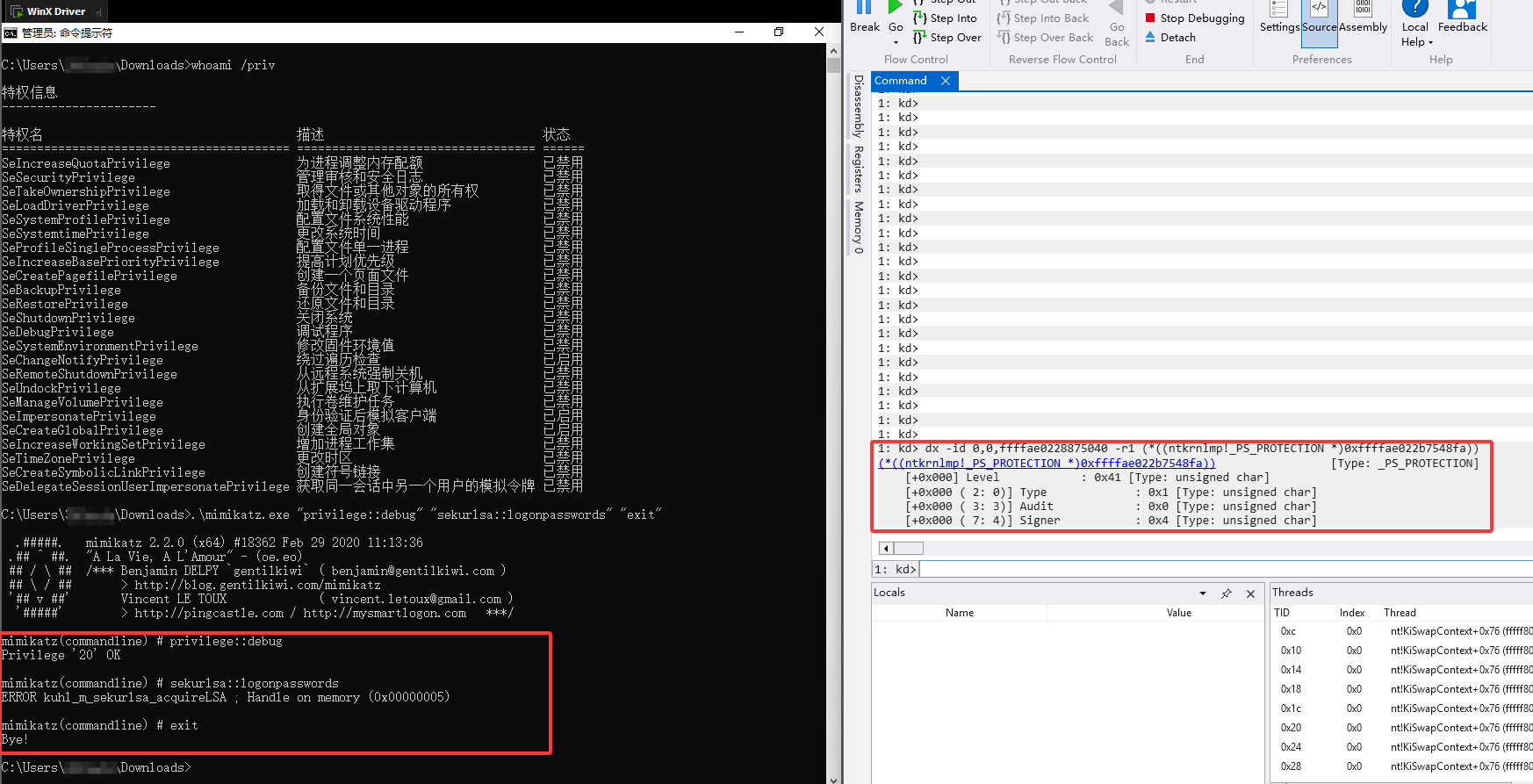
Task: Select thread row with TID 0x18
Action: coord(1402,689)
